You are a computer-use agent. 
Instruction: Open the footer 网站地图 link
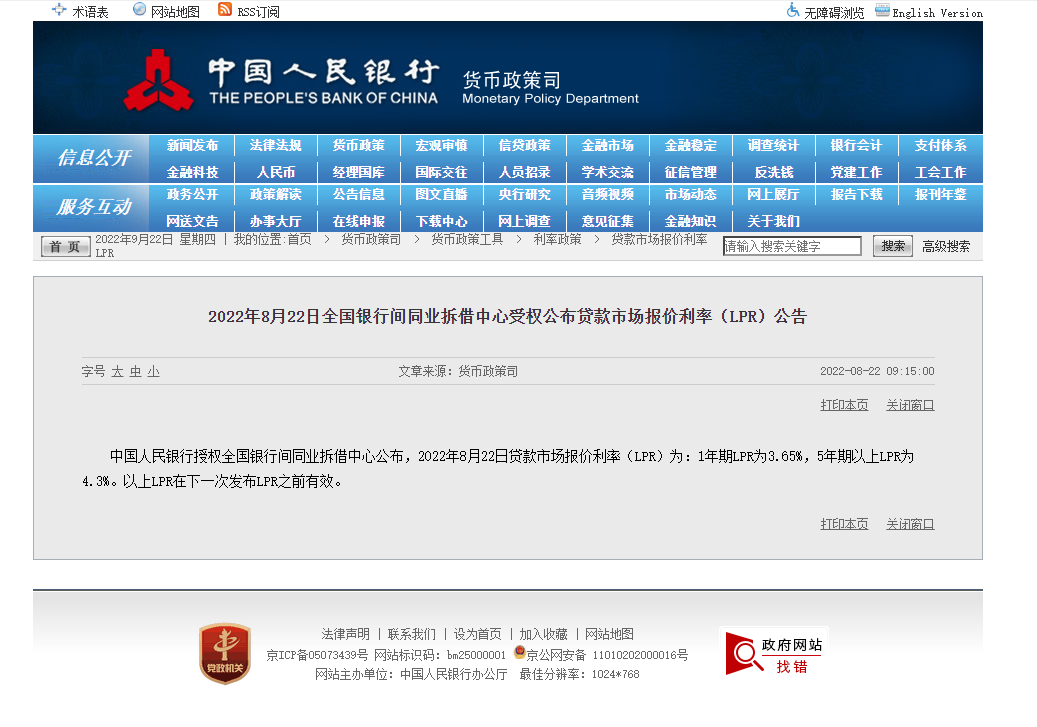[609, 634]
